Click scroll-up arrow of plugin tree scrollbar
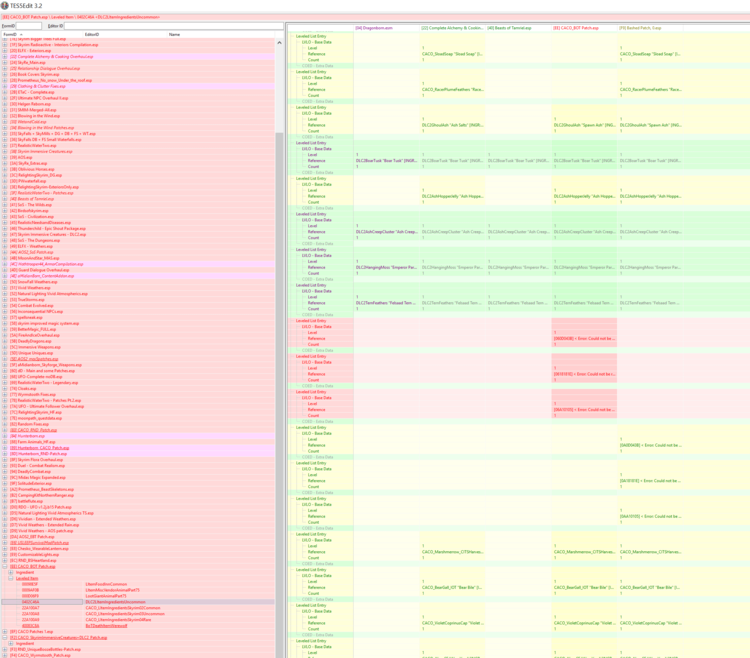The width and height of the screenshot is (750, 658). (279, 43)
